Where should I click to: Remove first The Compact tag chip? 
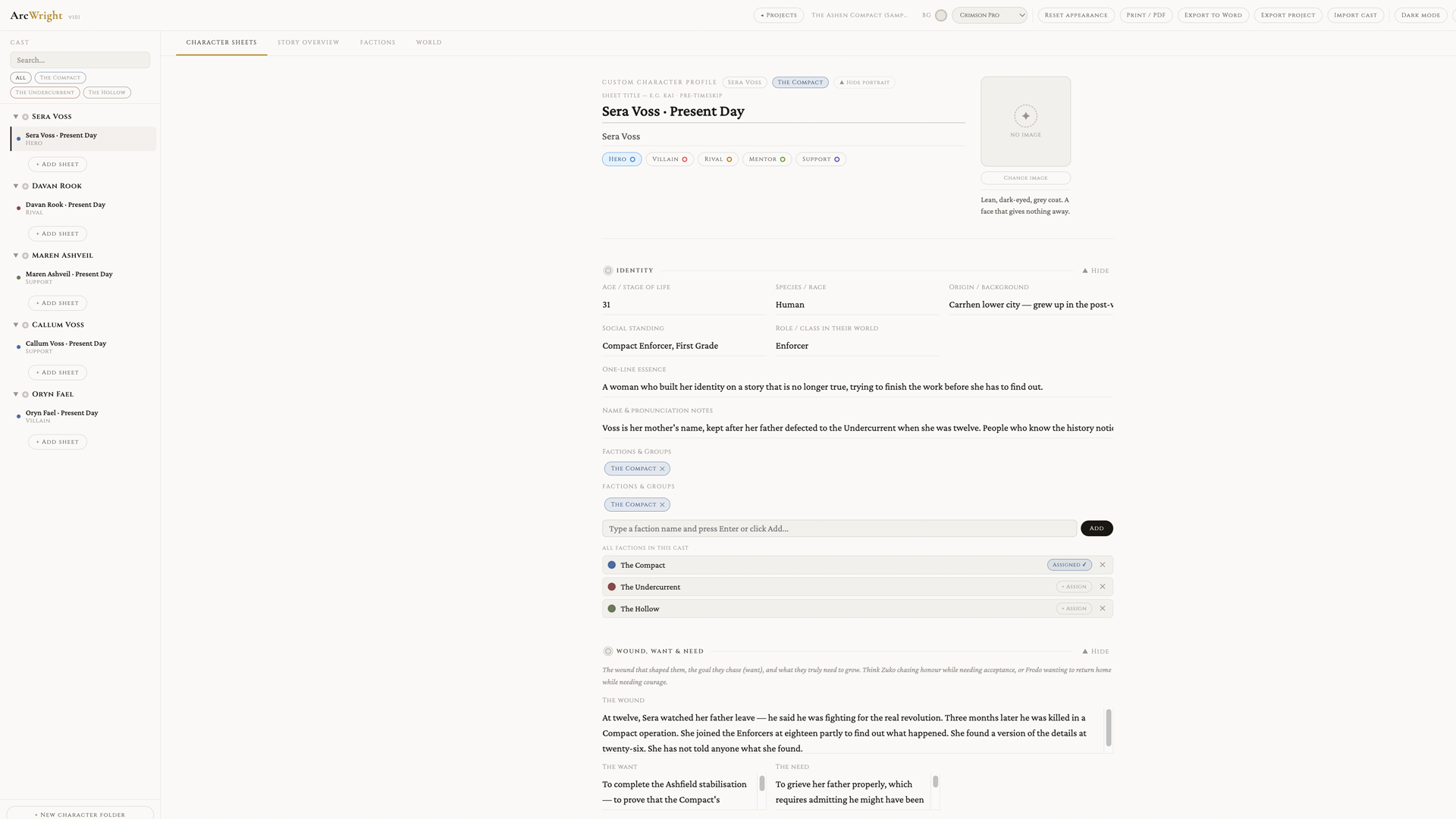pyautogui.click(x=662, y=469)
